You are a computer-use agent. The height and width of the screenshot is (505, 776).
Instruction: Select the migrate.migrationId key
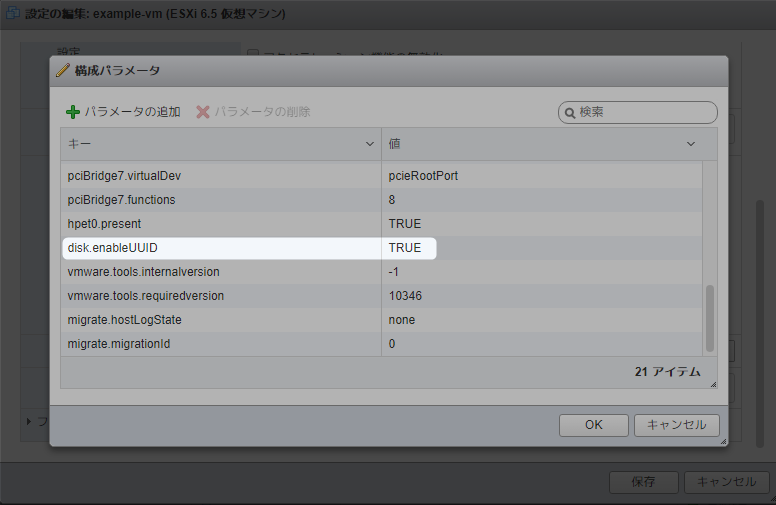pyautogui.click(x=119, y=344)
